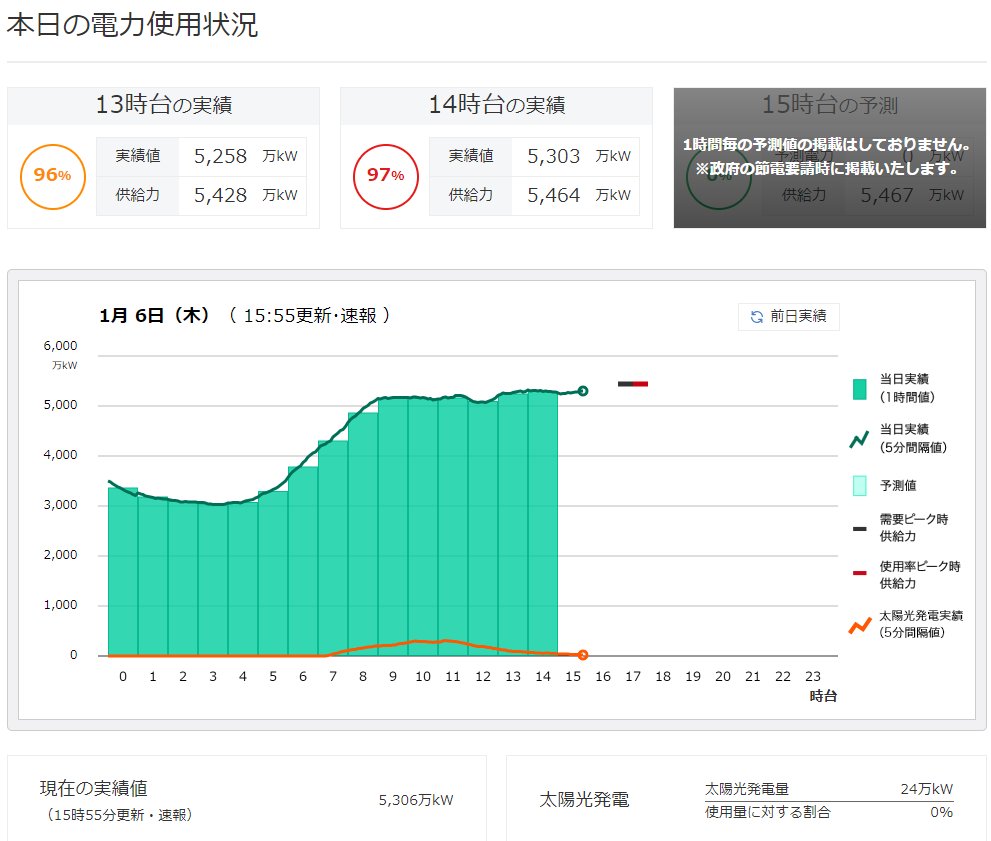Select the 13時台の実績 panel header
This screenshot has width=991, height=841.
(163, 106)
